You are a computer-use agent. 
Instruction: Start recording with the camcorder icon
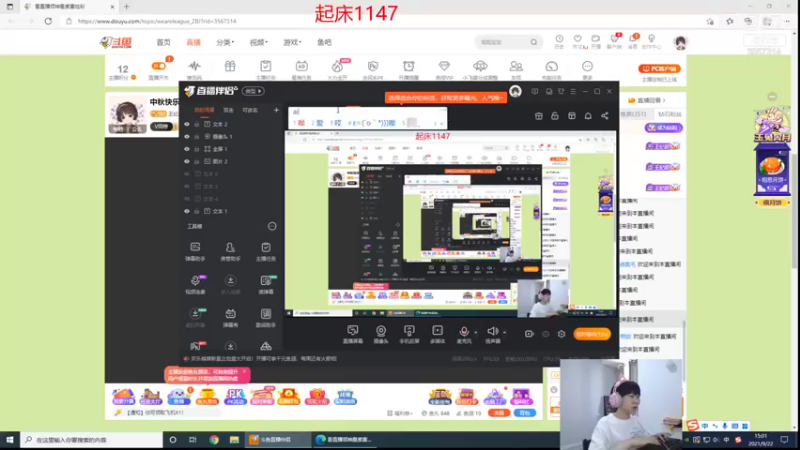529,334
